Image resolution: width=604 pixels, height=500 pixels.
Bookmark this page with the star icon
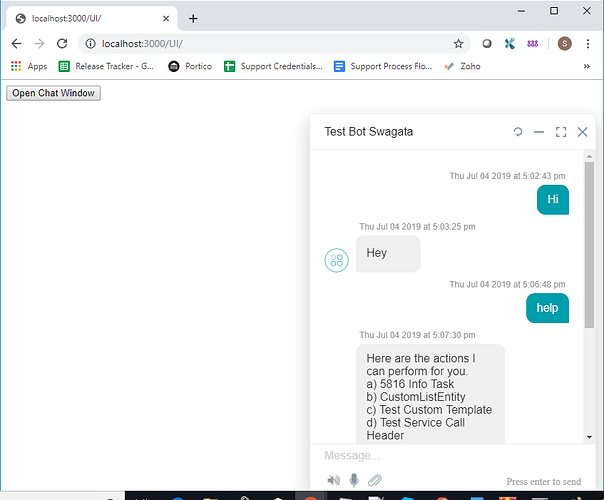pyautogui.click(x=458, y=44)
